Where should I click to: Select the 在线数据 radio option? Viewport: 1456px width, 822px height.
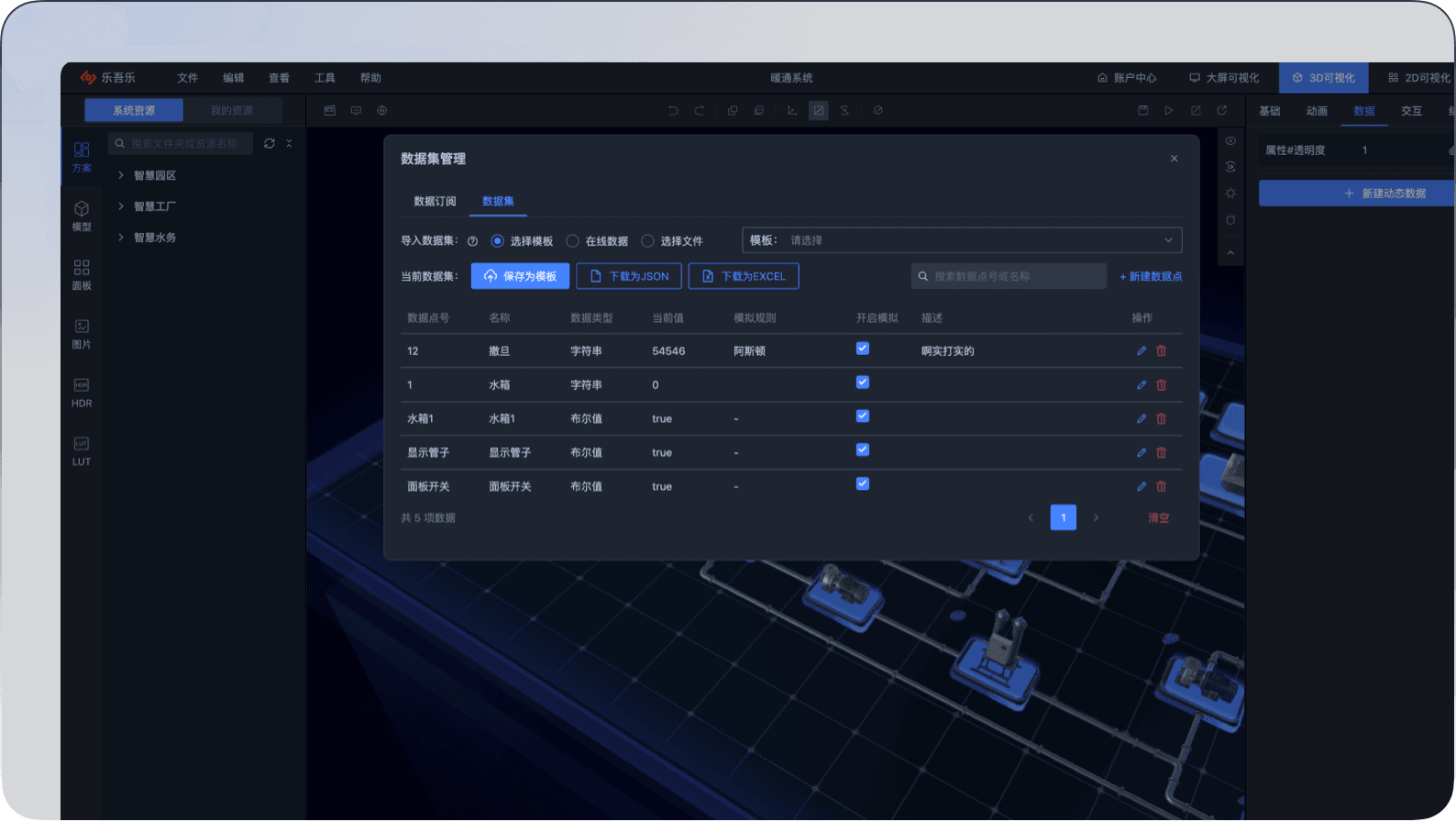coord(573,241)
